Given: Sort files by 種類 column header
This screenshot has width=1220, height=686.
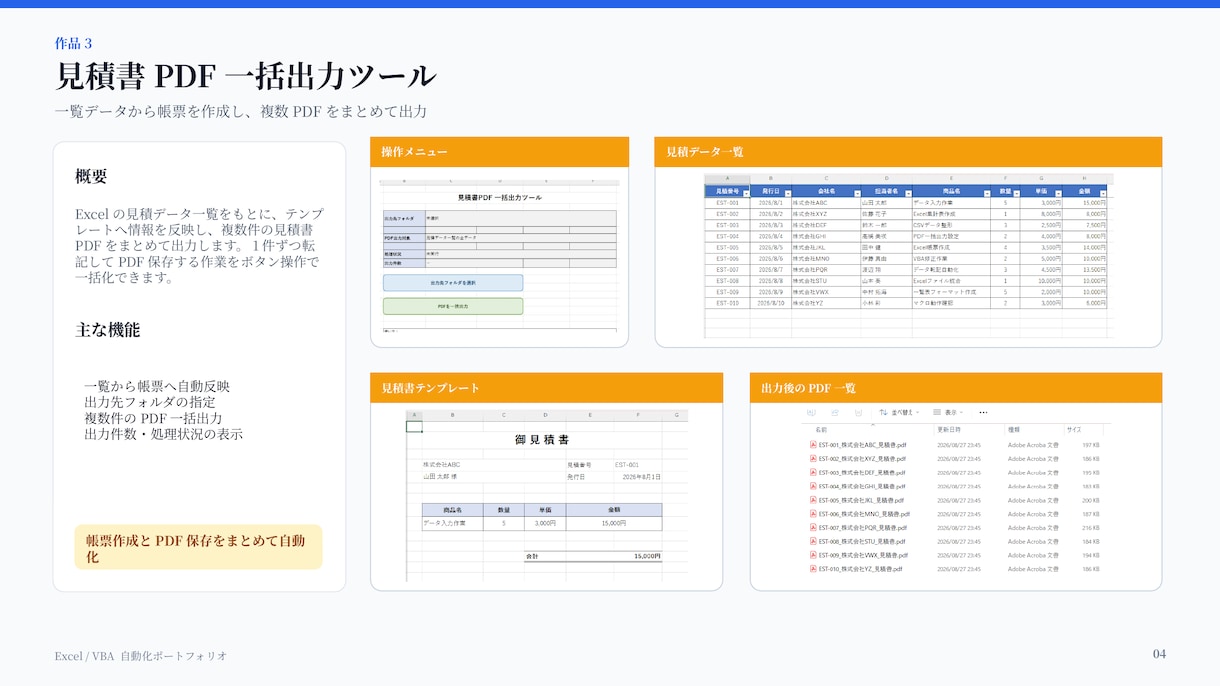Looking at the screenshot, I should 1014,430.
